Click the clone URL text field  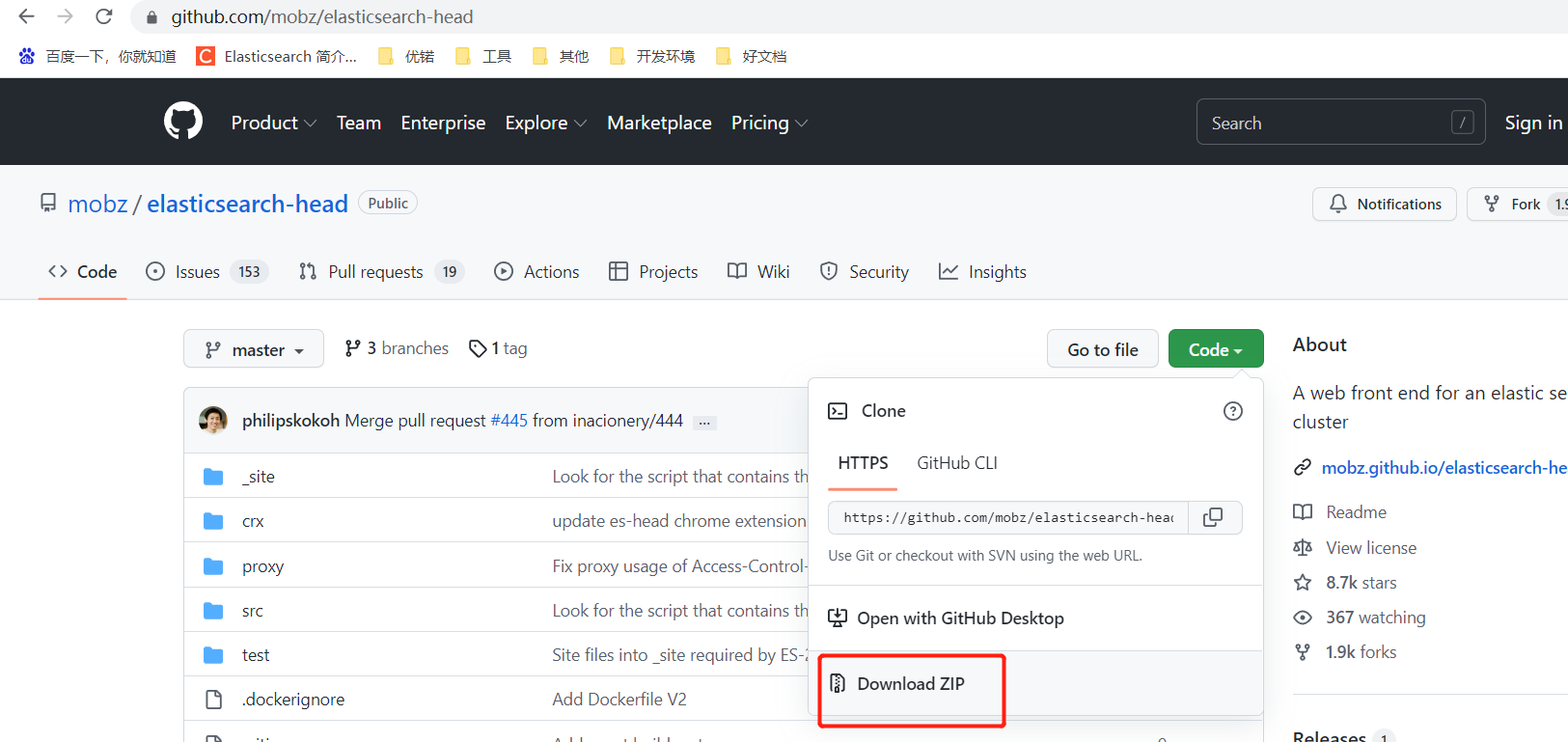[x=1008, y=517]
